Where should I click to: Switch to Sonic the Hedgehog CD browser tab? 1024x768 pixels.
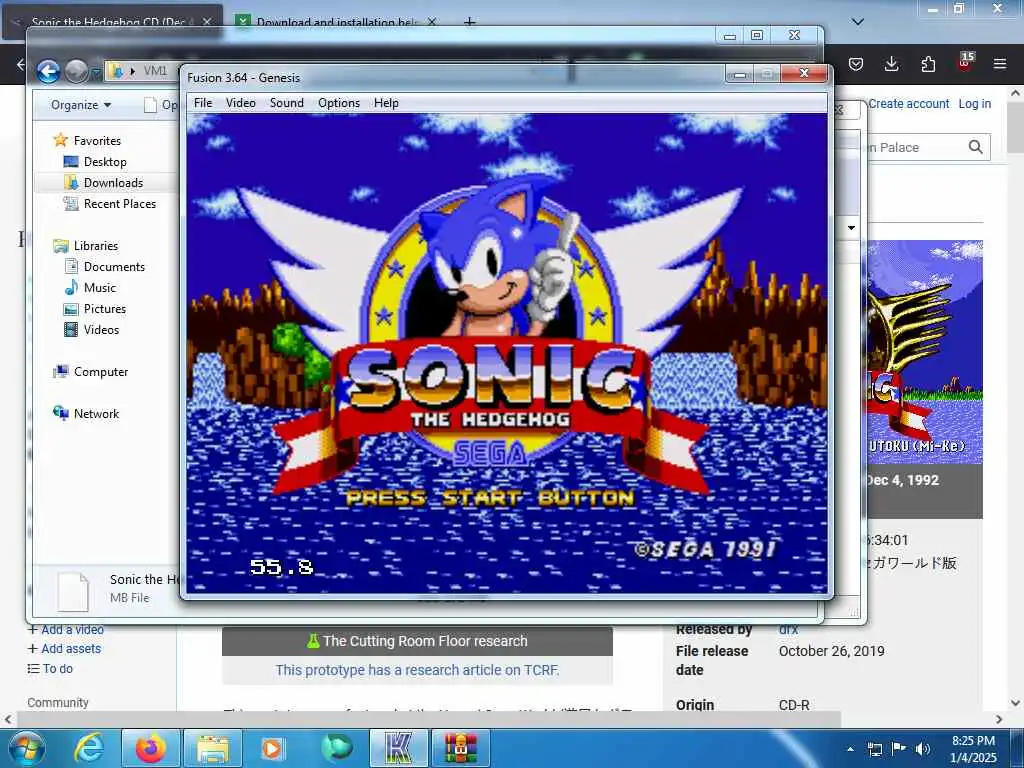coord(111,22)
